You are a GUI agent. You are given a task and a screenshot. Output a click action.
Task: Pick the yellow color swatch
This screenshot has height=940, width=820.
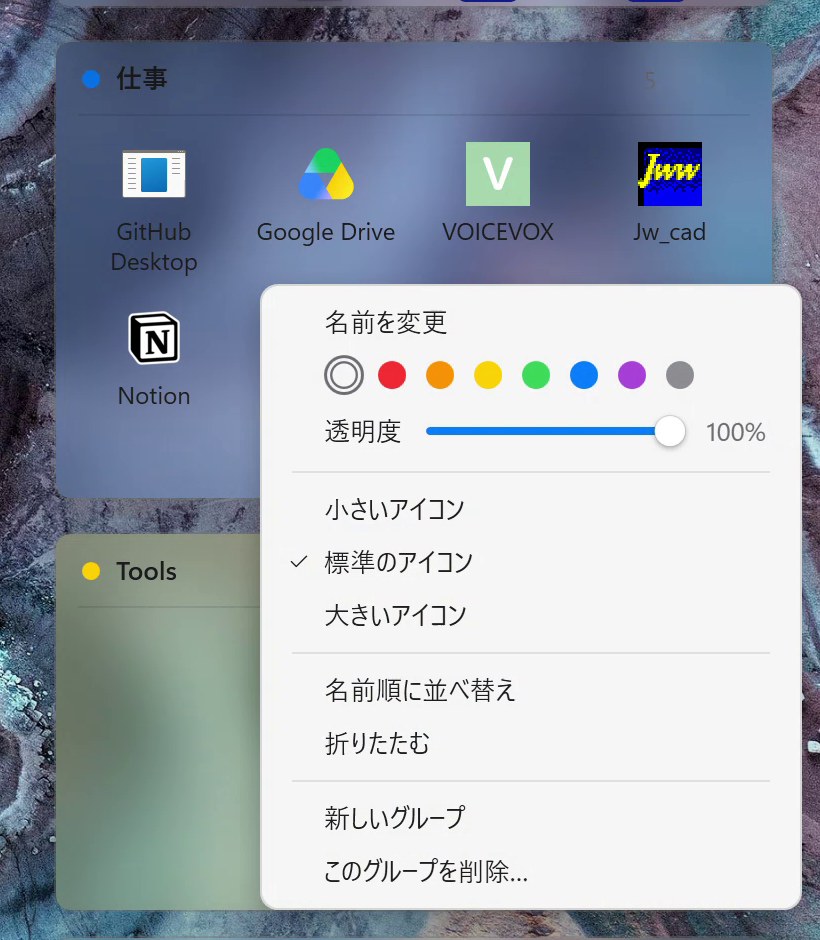488,375
